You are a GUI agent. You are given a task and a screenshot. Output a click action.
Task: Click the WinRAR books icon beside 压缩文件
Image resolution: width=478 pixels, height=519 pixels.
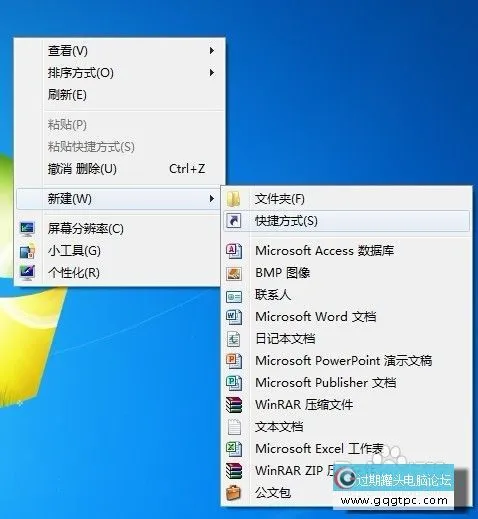[x=234, y=405]
